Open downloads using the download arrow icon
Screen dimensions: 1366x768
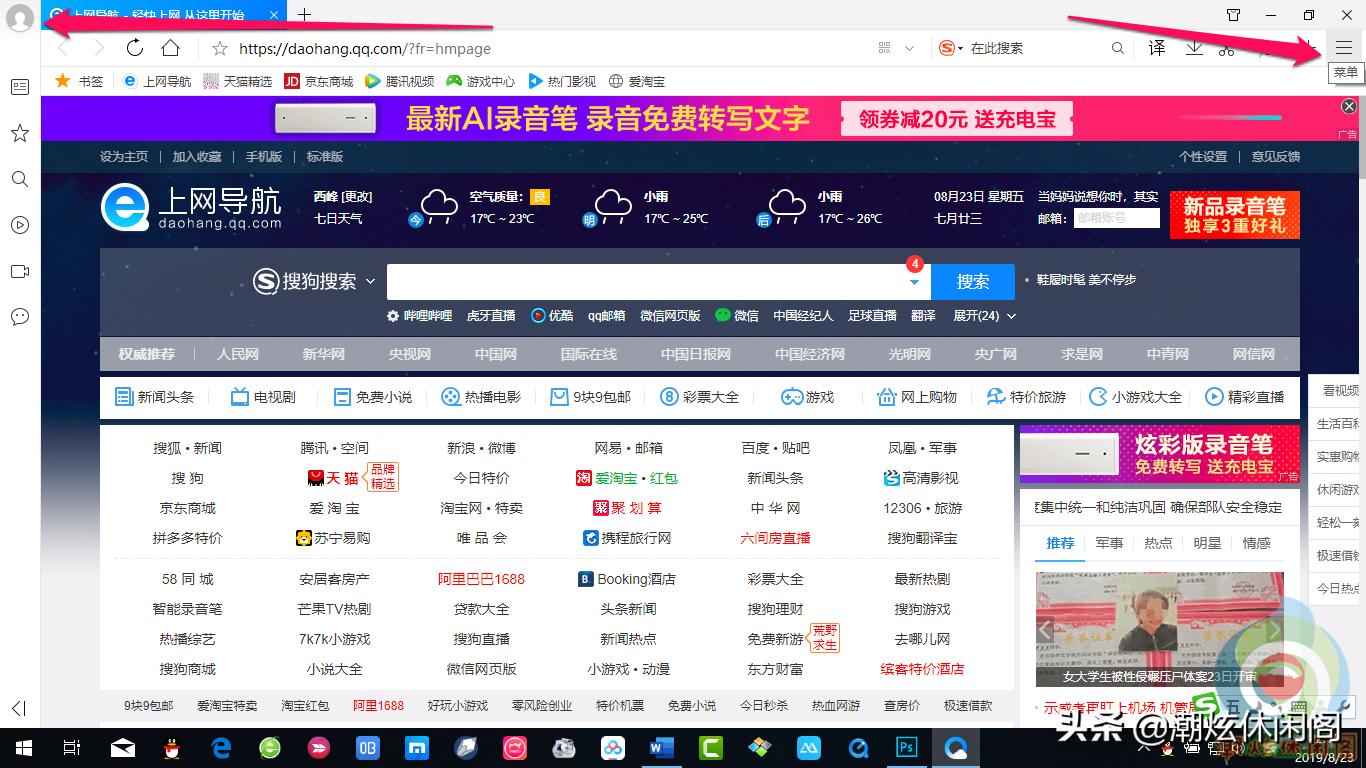coord(1193,47)
